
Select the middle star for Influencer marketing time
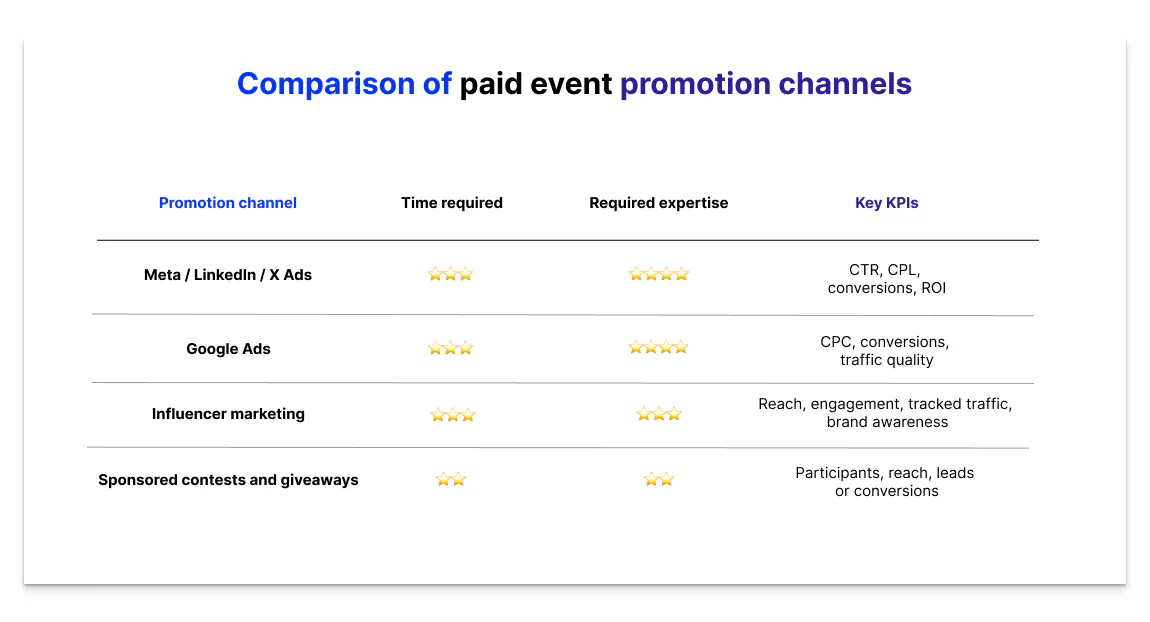pyautogui.click(x=451, y=413)
